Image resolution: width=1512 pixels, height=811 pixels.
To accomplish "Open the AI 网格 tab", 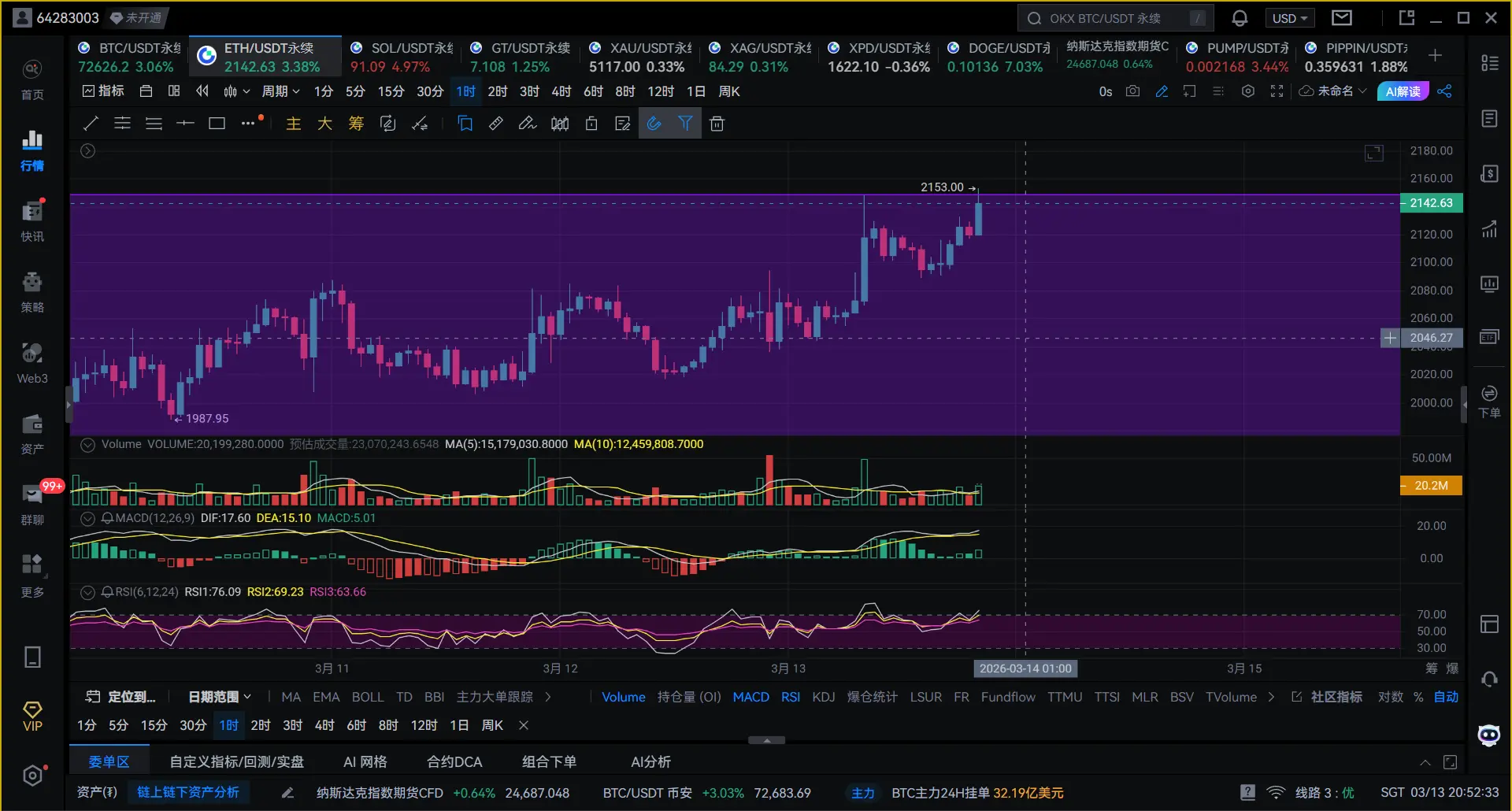I will click(365, 762).
